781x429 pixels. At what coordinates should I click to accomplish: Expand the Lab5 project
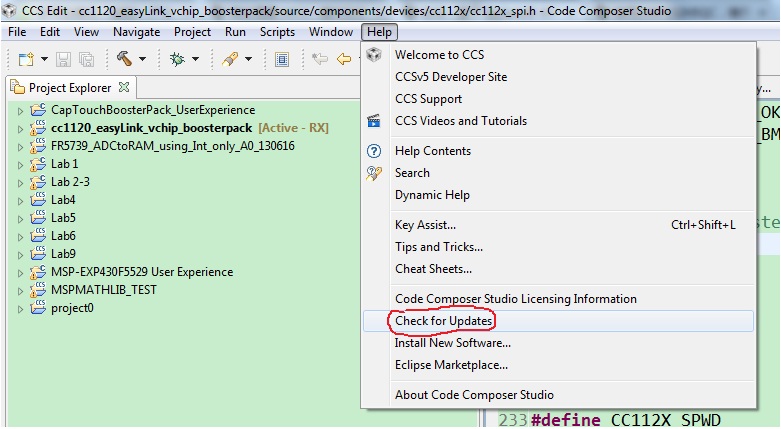[x=20, y=219]
